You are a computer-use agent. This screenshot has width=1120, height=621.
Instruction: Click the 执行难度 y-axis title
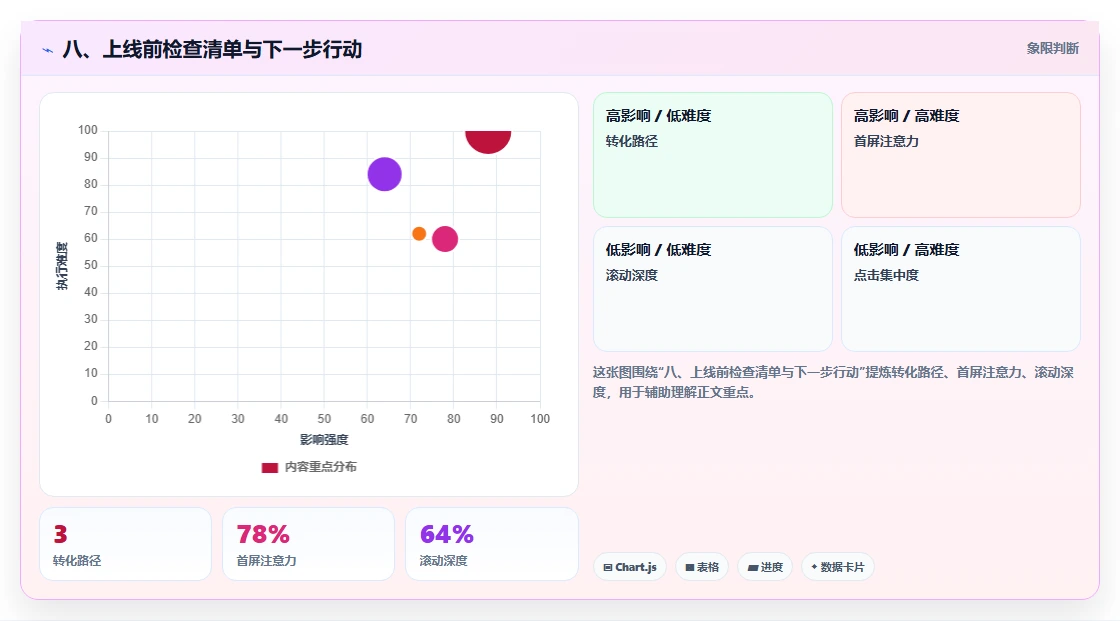[x=62, y=266]
